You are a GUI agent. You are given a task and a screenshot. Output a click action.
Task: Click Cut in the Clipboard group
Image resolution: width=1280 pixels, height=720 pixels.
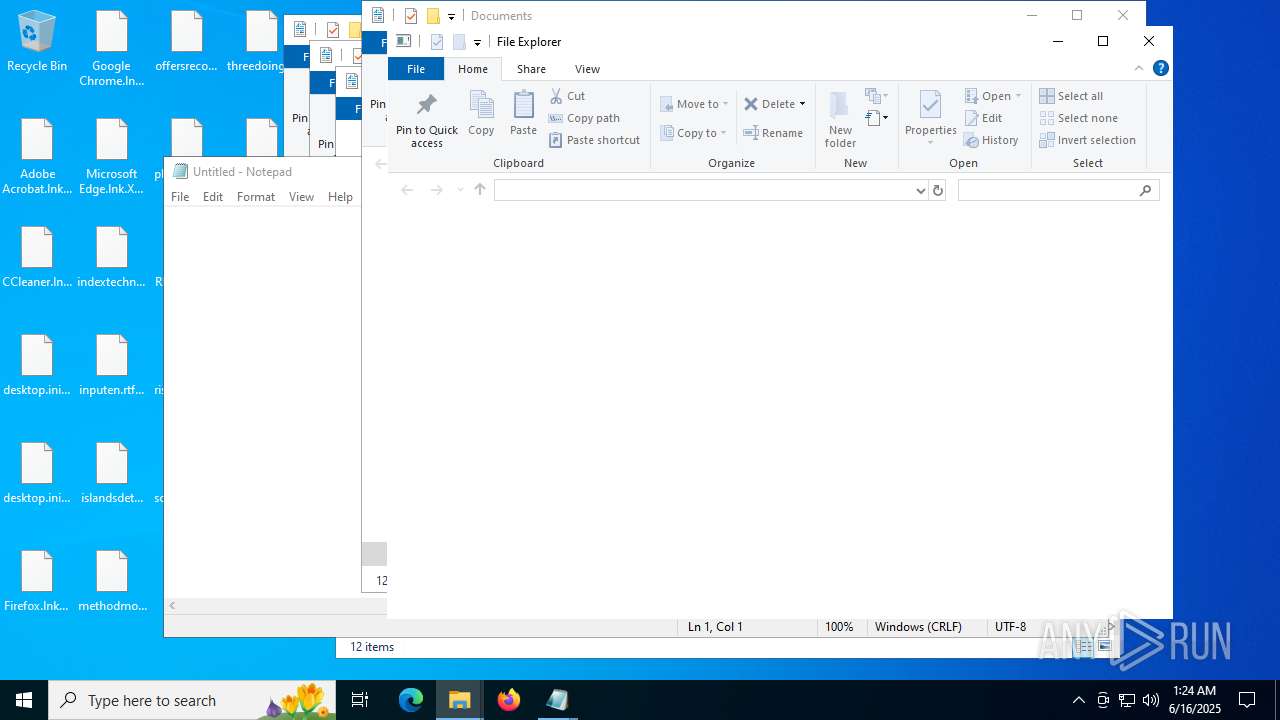pos(567,96)
